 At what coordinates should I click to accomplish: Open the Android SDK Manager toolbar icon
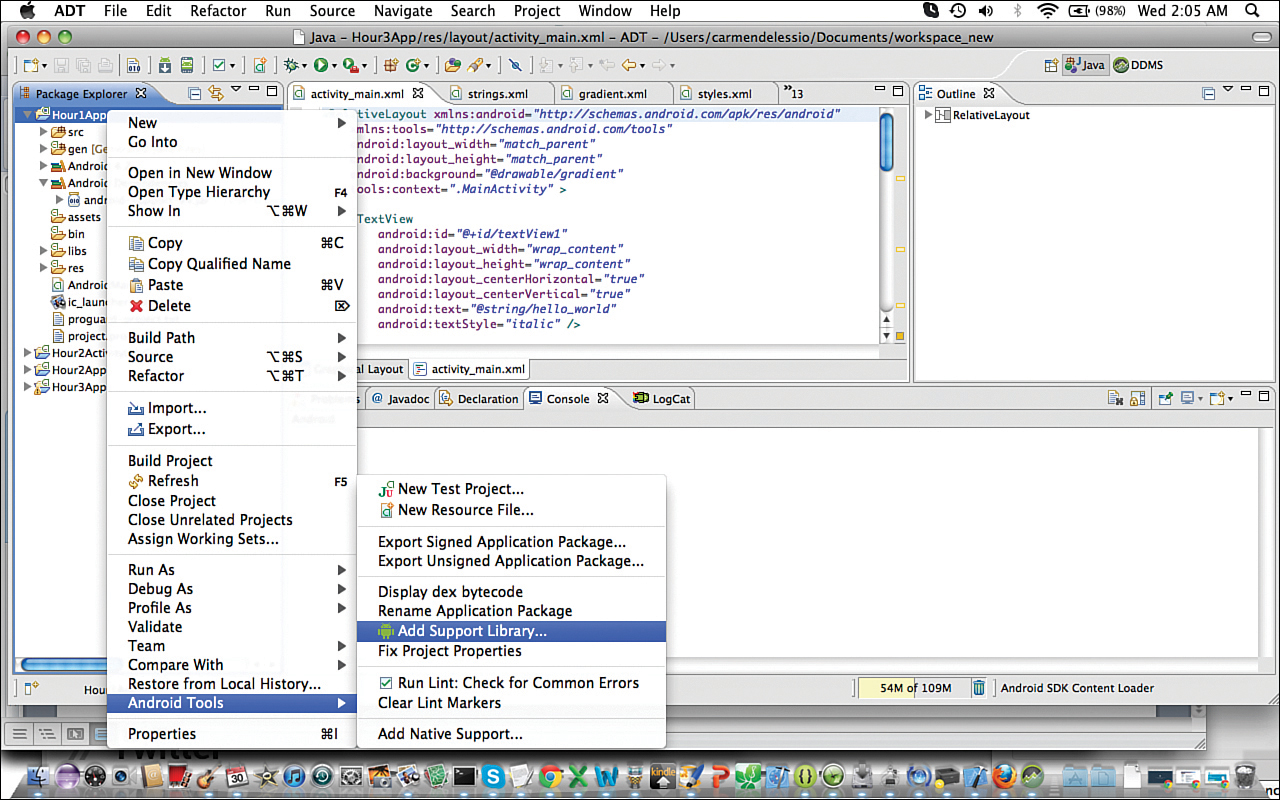tap(165, 65)
